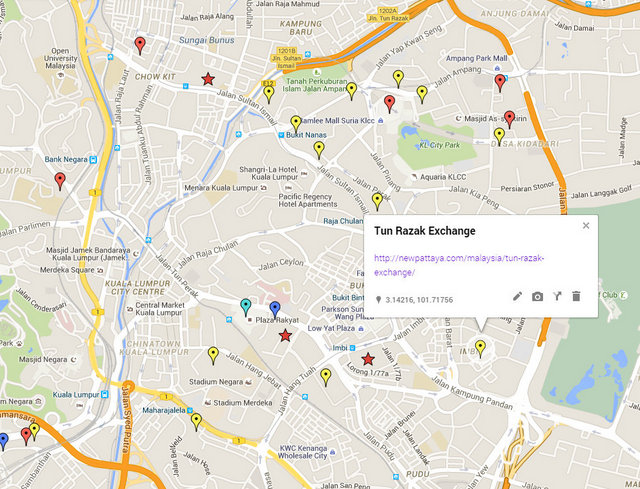
Task: Delete the place with the trash icon
Action: [x=576, y=296]
